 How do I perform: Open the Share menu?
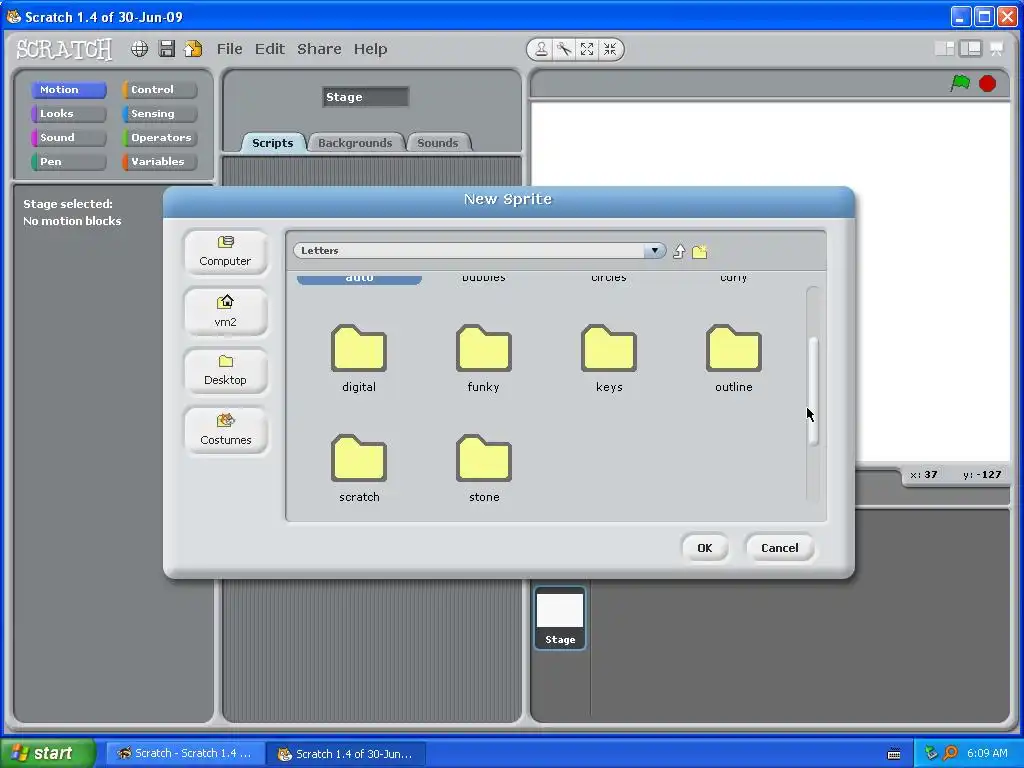tap(319, 49)
